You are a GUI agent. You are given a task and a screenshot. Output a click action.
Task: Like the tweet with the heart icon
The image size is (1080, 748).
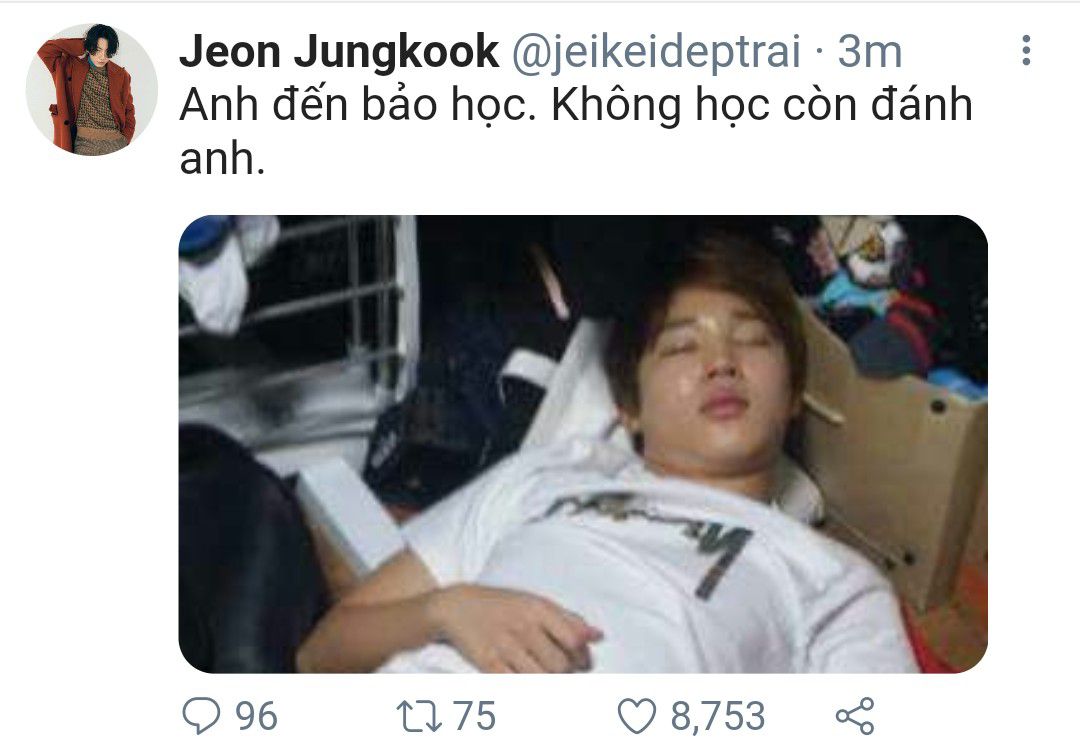pos(636,716)
